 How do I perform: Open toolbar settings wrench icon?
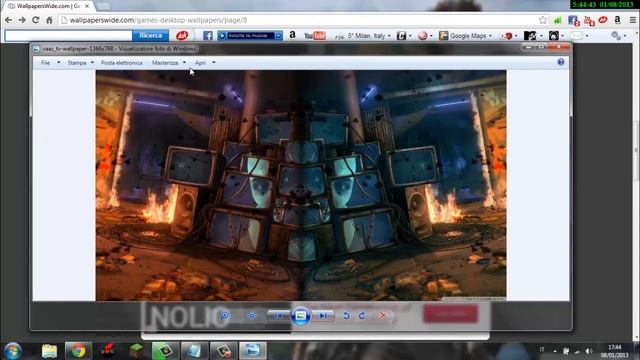pyautogui.click(x=616, y=36)
